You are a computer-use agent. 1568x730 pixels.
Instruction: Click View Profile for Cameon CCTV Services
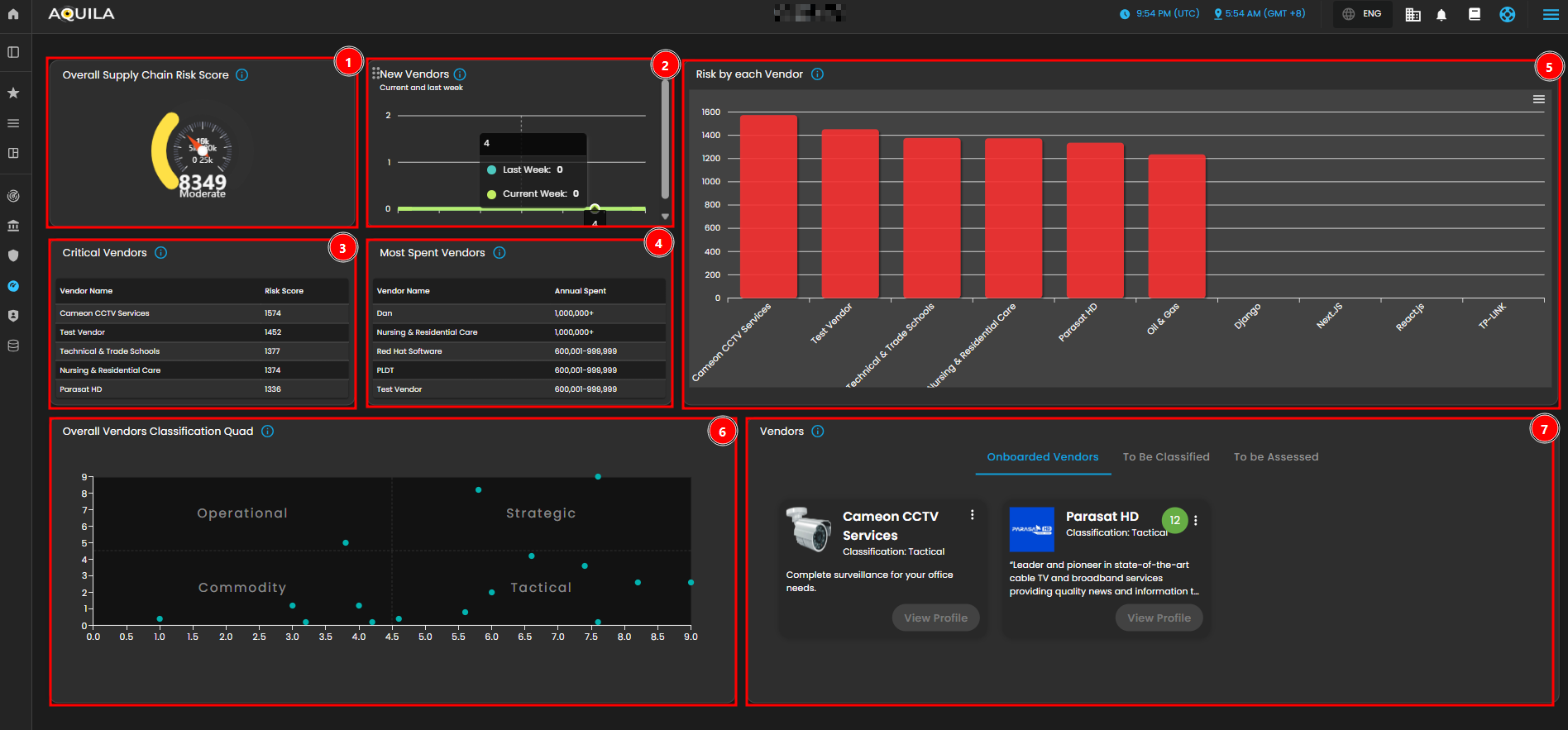(935, 618)
